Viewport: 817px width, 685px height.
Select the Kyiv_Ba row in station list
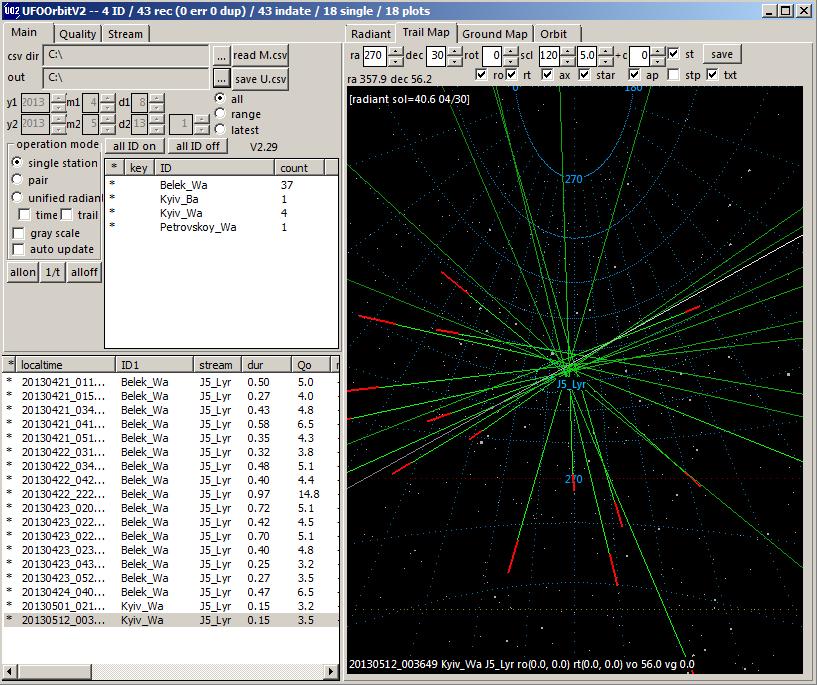pos(179,199)
